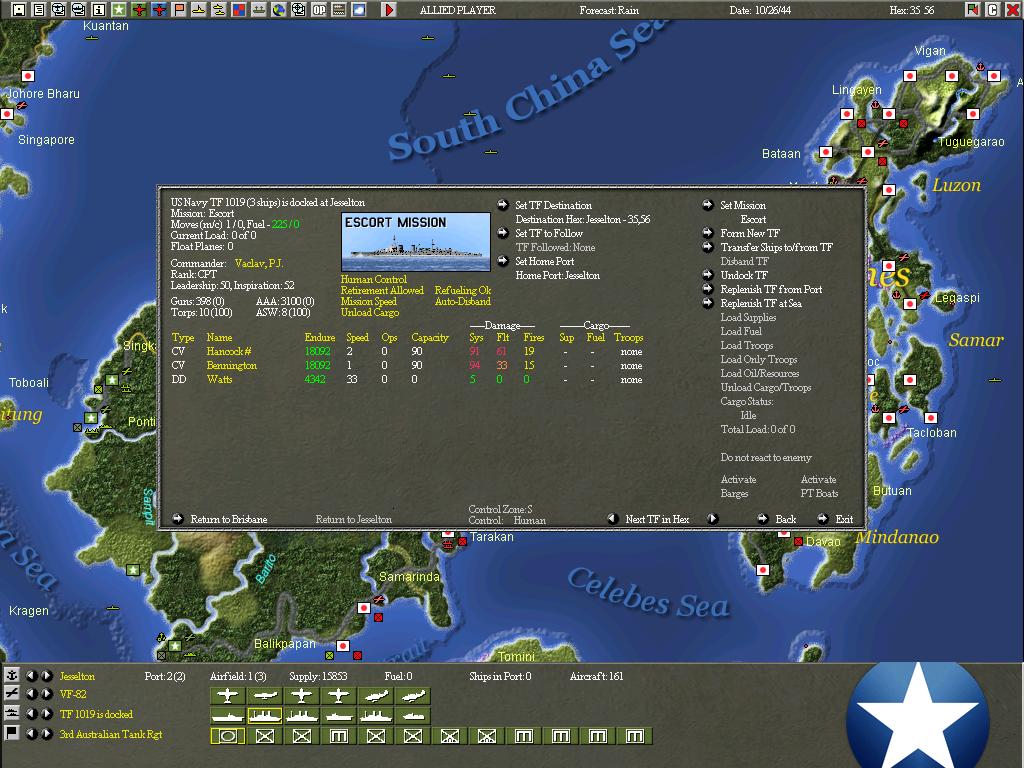Click the anchor icon beside Jesselton
The height and width of the screenshot is (768, 1024).
12,675
